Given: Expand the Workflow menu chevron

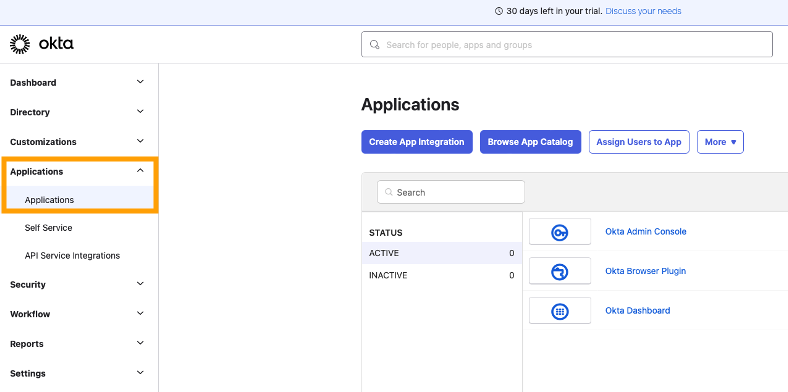Looking at the screenshot, I should 140,314.
